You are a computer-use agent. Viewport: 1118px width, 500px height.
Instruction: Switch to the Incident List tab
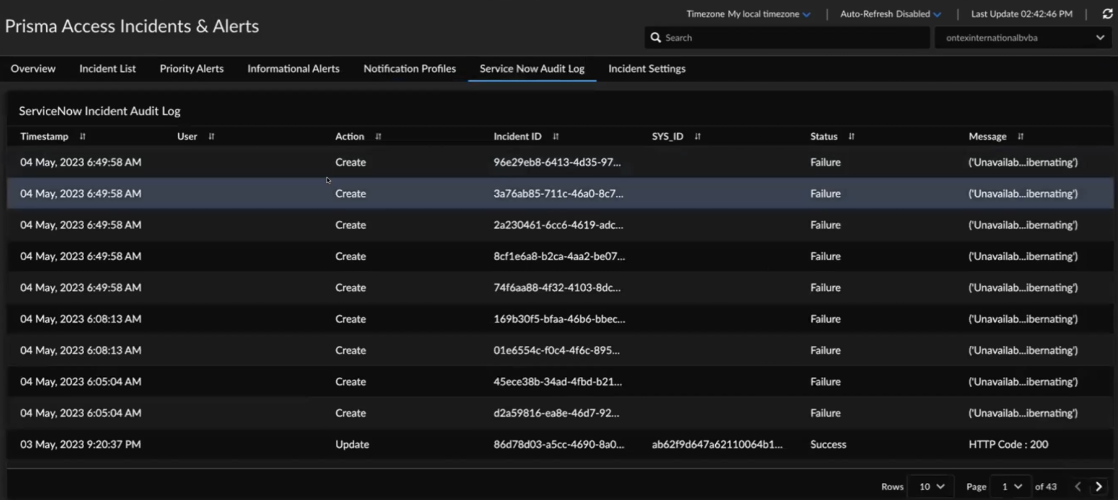(107, 69)
